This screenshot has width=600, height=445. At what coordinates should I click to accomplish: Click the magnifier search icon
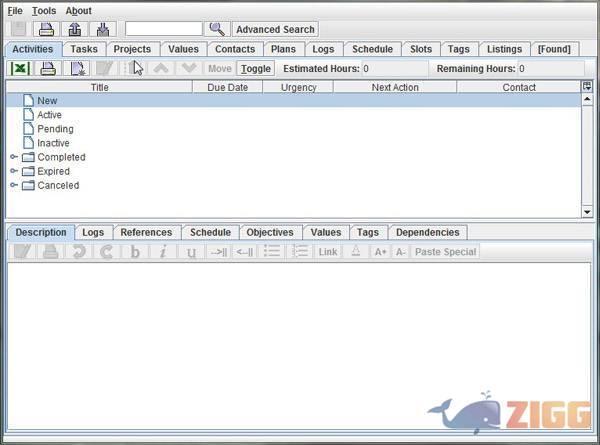[216, 29]
